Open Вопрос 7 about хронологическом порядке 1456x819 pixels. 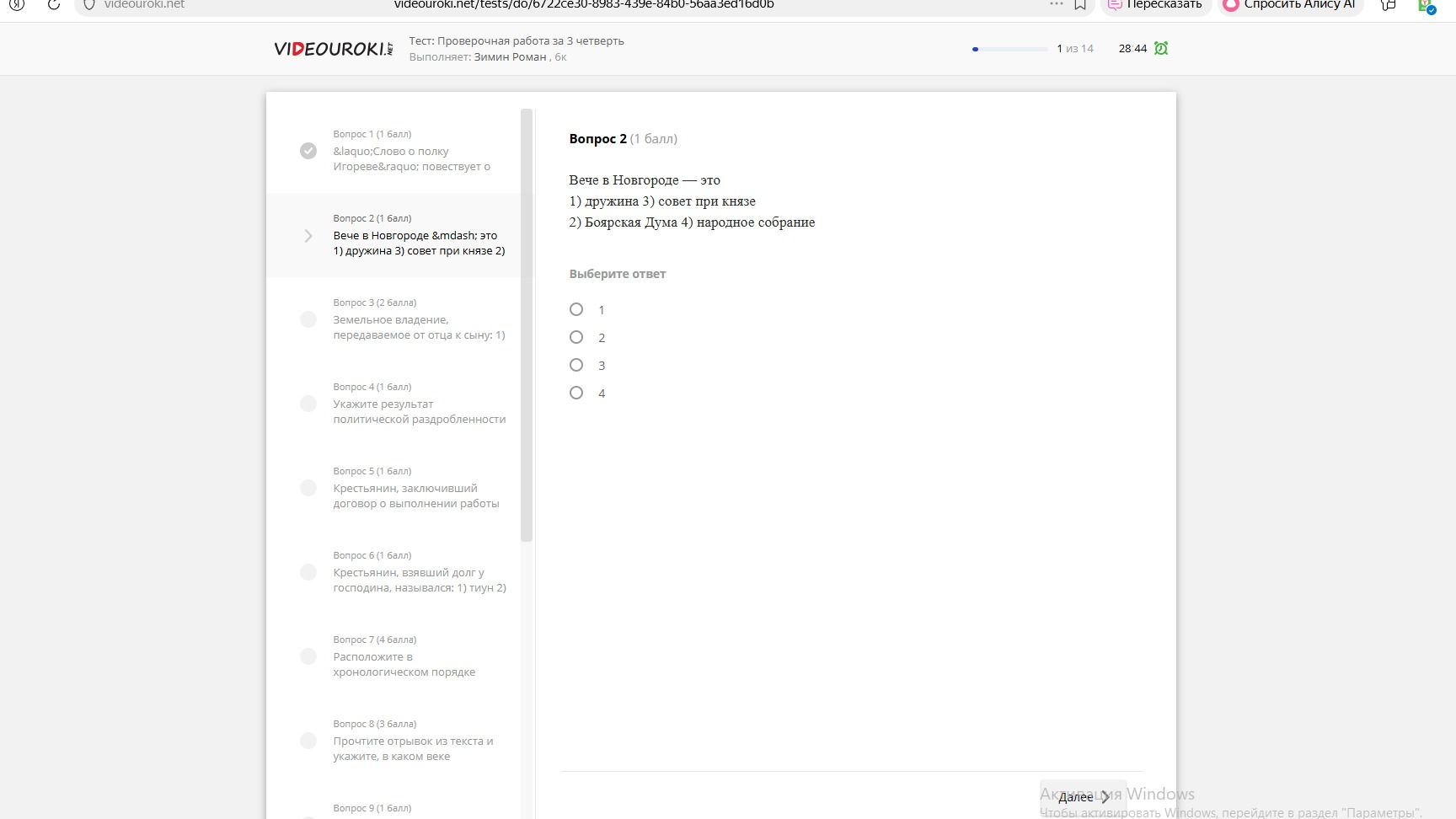(x=393, y=656)
